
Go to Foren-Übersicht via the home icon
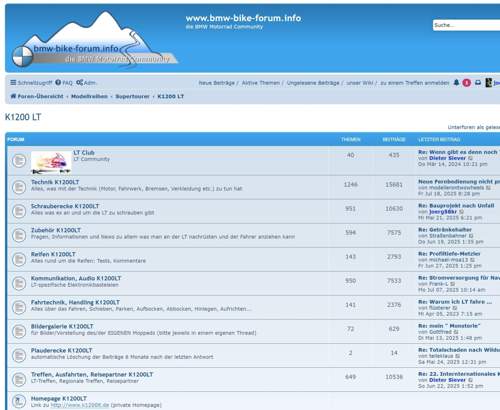pyautogui.click(x=37, y=96)
